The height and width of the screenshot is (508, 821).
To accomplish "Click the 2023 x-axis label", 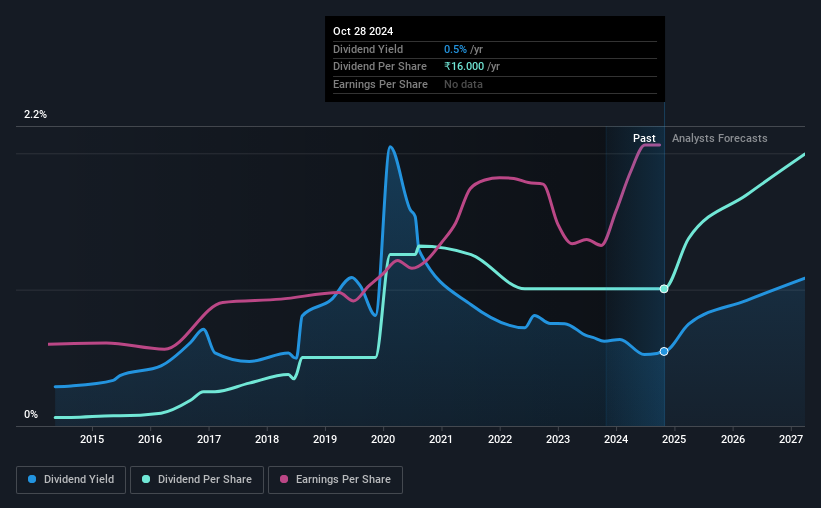I will pos(558,439).
